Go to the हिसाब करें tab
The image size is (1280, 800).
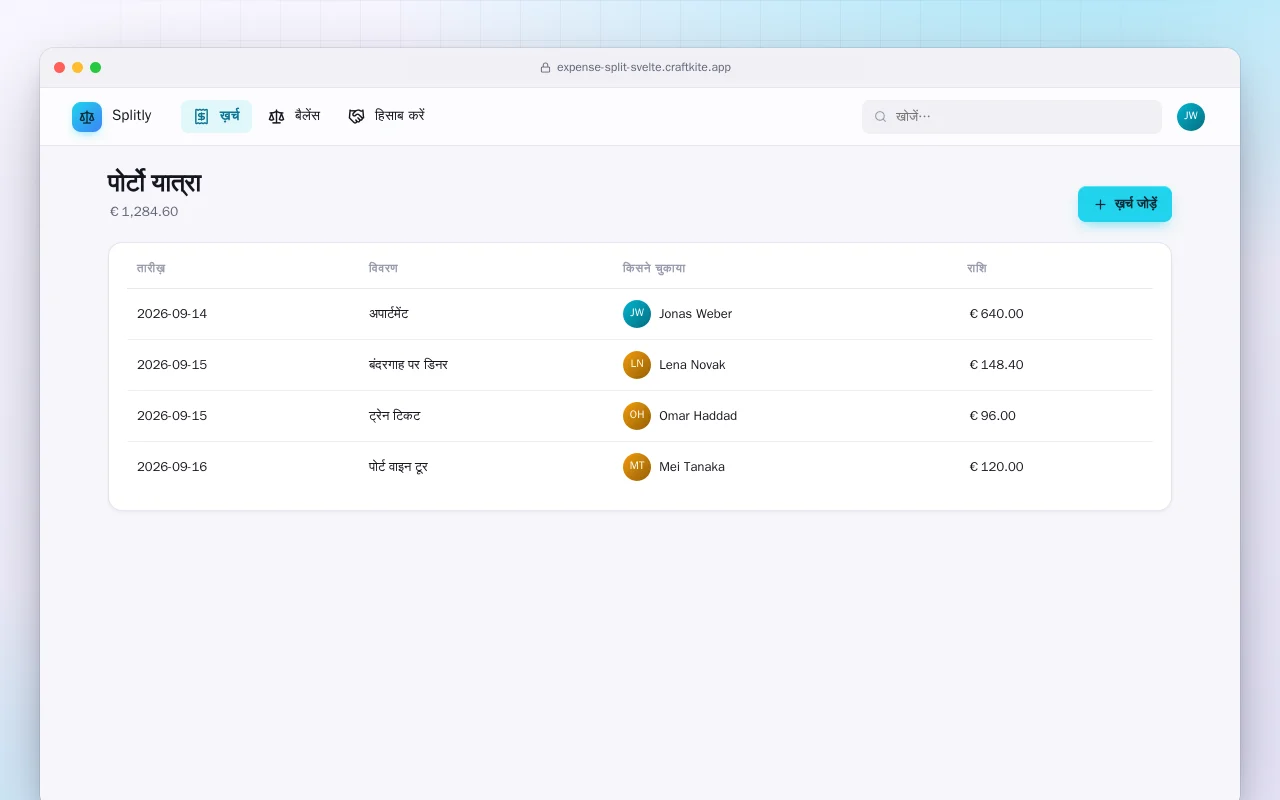coord(386,116)
